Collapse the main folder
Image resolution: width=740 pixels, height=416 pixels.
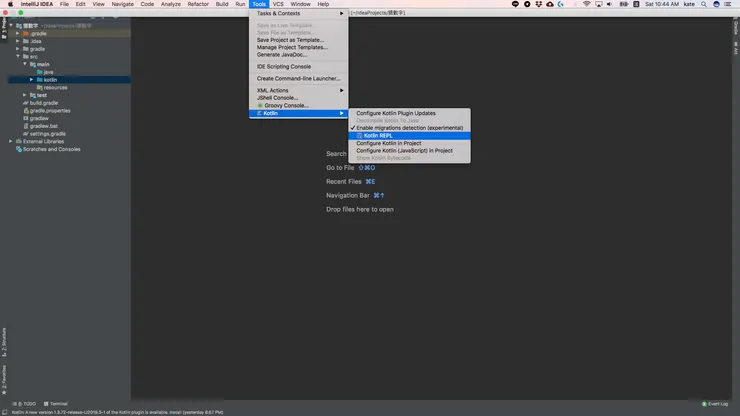pyautogui.click(x=25, y=64)
